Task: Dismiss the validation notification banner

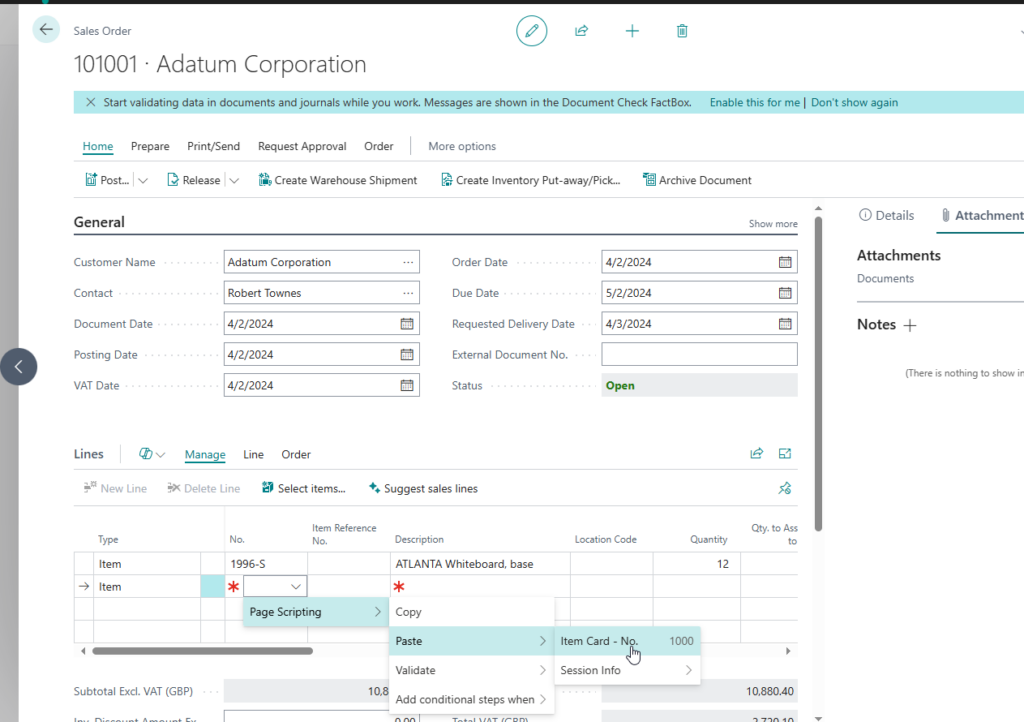Action: (x=91, y=102)
